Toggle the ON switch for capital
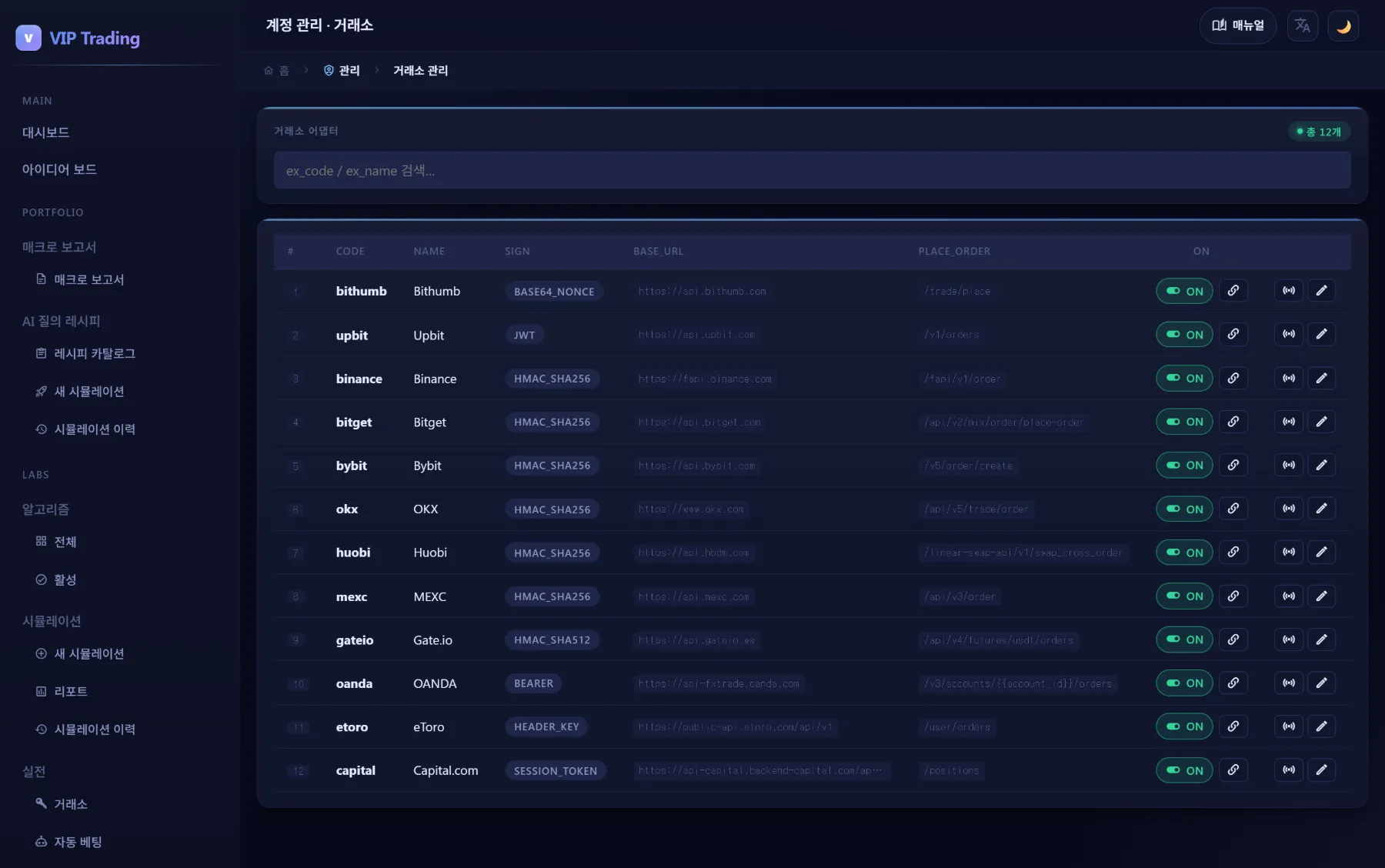Screen dimensions: 1385x868 click(1184, 770)
